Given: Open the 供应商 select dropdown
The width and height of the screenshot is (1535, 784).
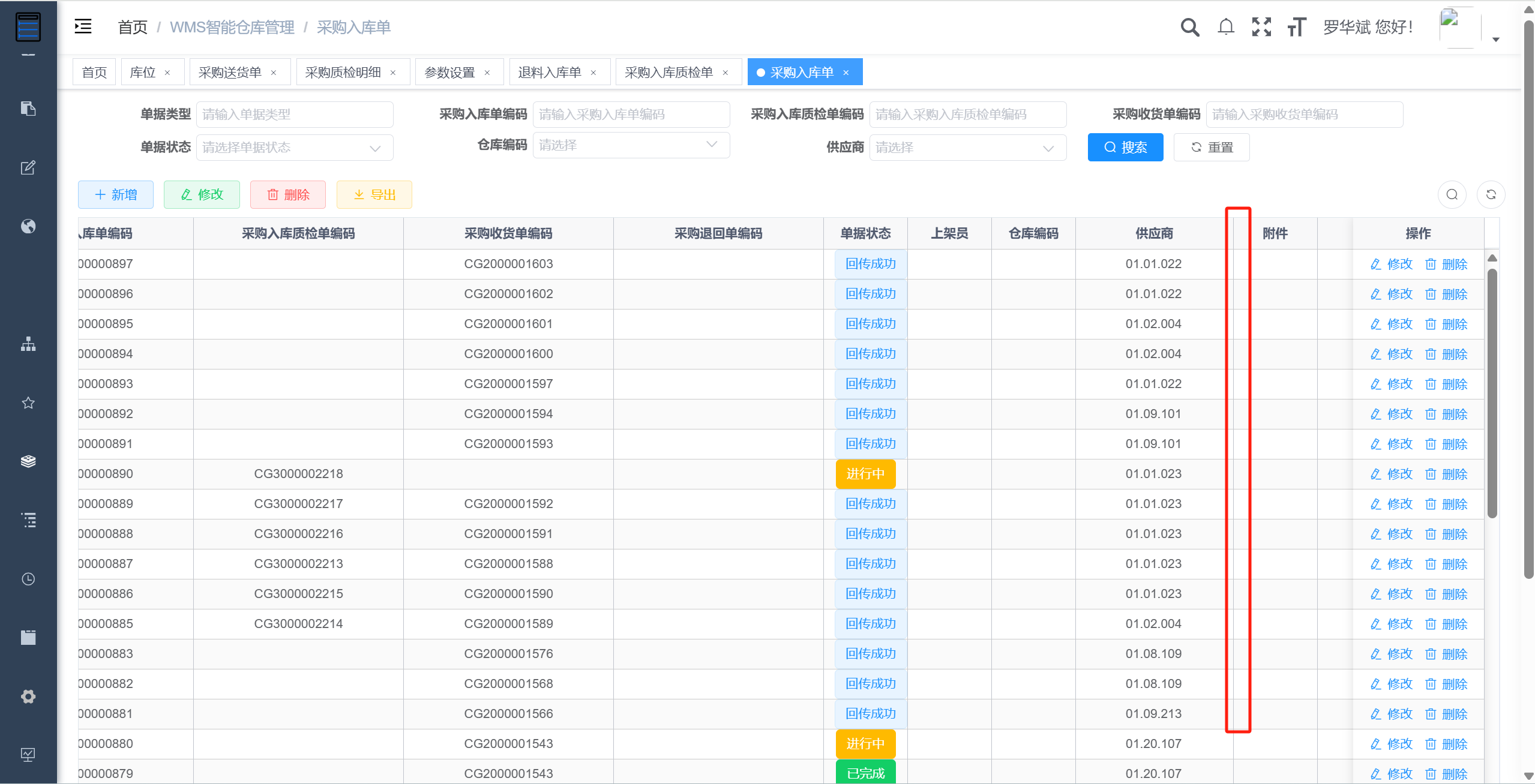Looking at the screenshot, I should [968, 148].
